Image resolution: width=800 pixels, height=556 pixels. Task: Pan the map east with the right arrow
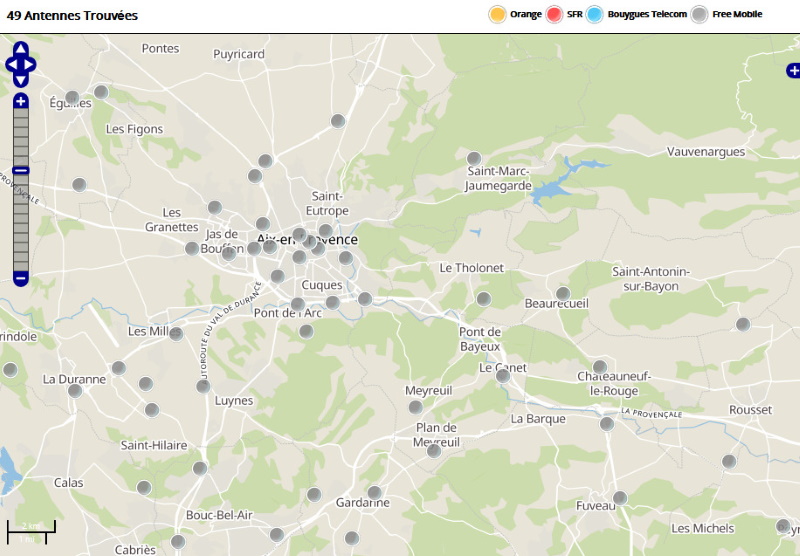click(x=31, y=65)
